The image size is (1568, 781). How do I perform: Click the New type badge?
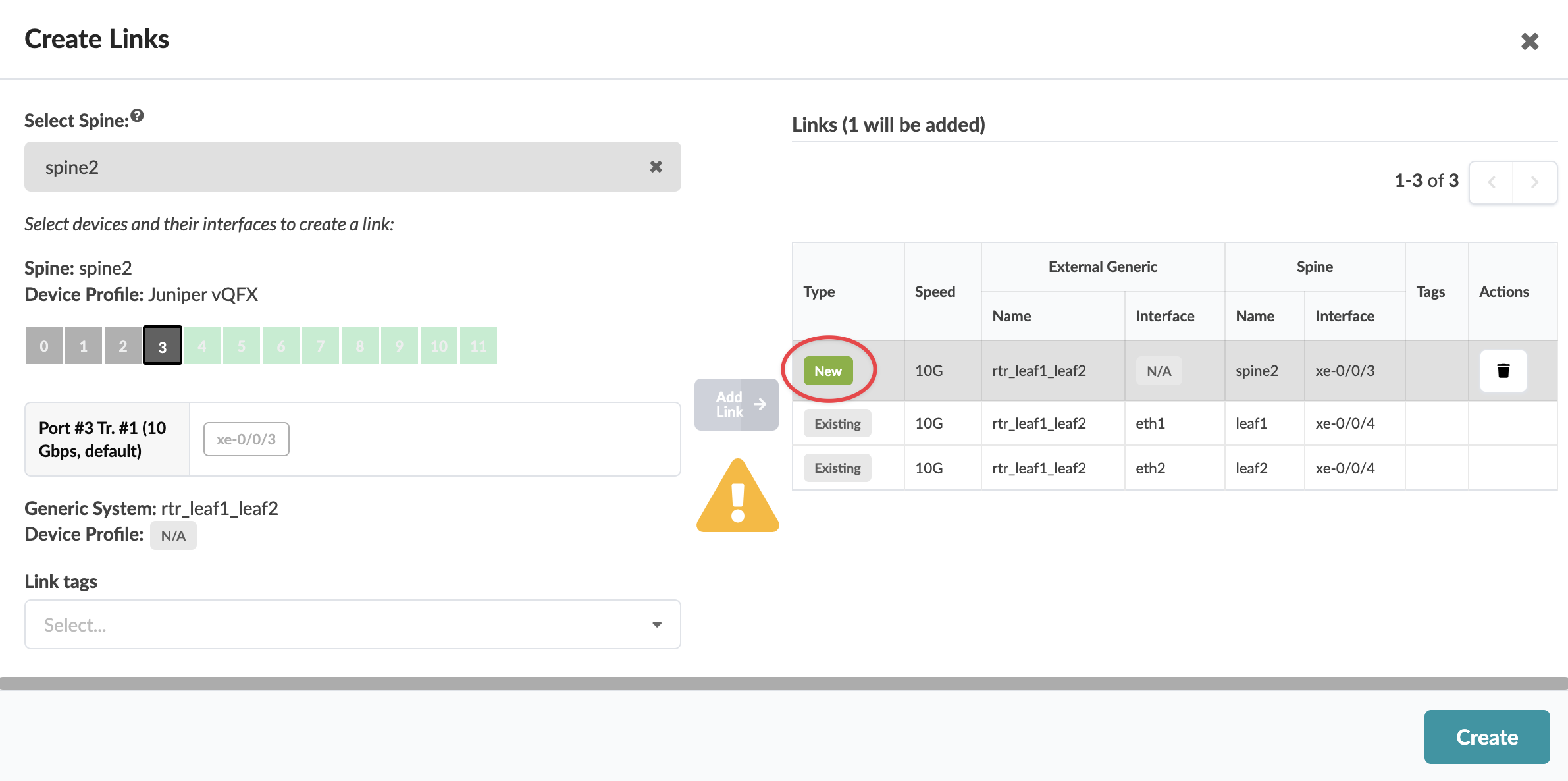(x=827, y=371)
